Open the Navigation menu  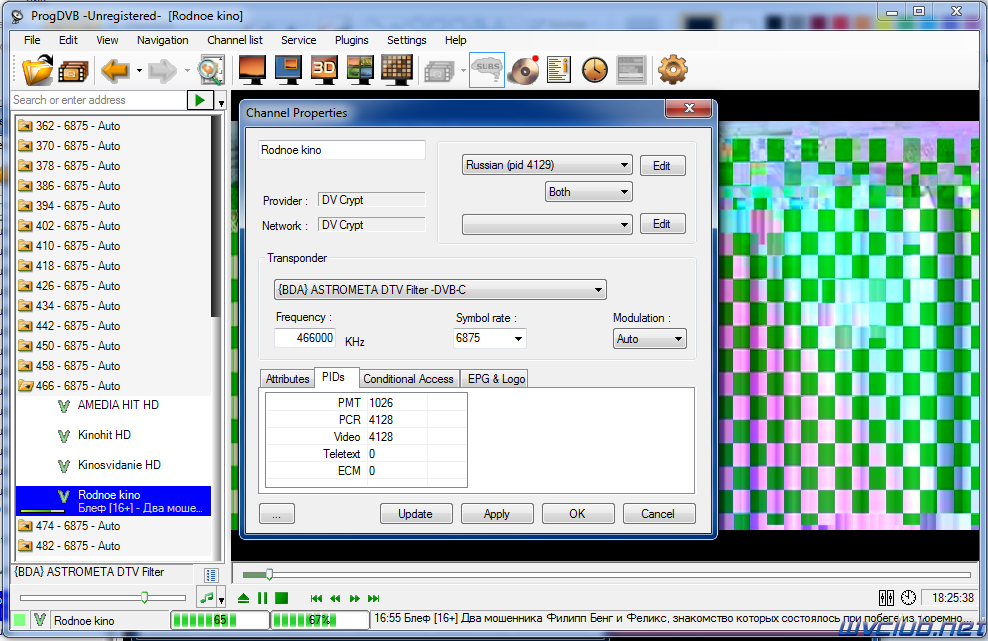[x=163, y=40]
